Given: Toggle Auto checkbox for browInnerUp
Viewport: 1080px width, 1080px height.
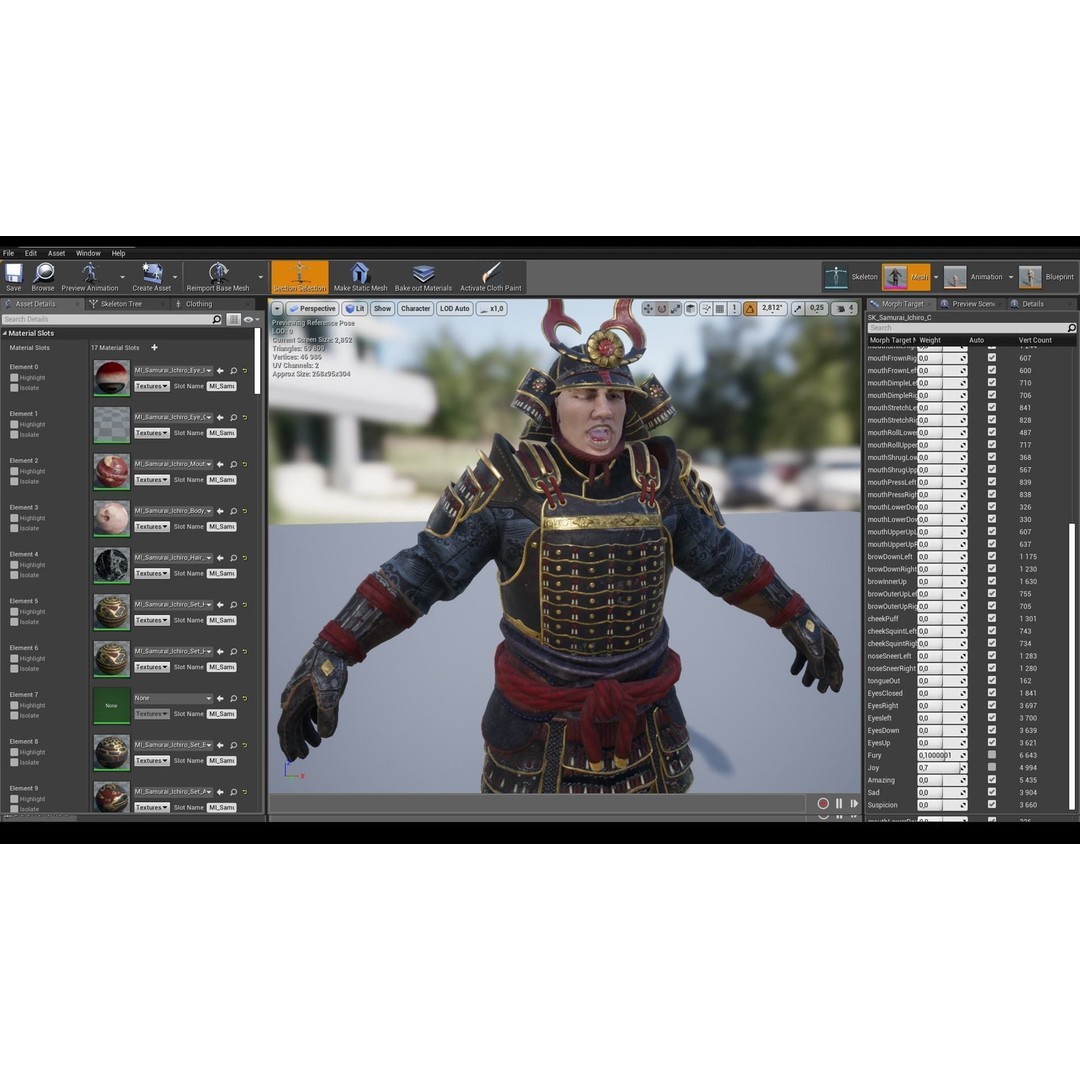Looking at the screenshot, I should [x=992, y=581].
